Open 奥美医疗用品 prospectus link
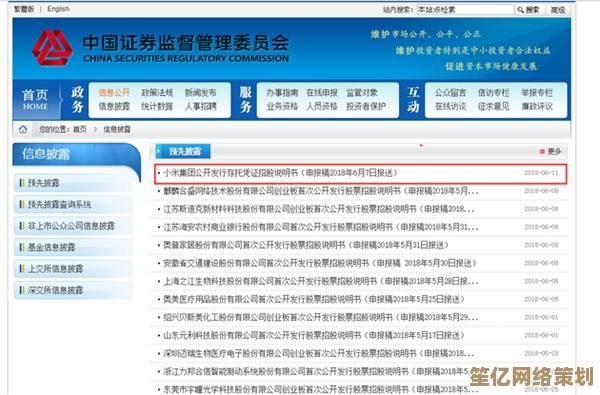 pyautogui.click(x=314, y=299)
